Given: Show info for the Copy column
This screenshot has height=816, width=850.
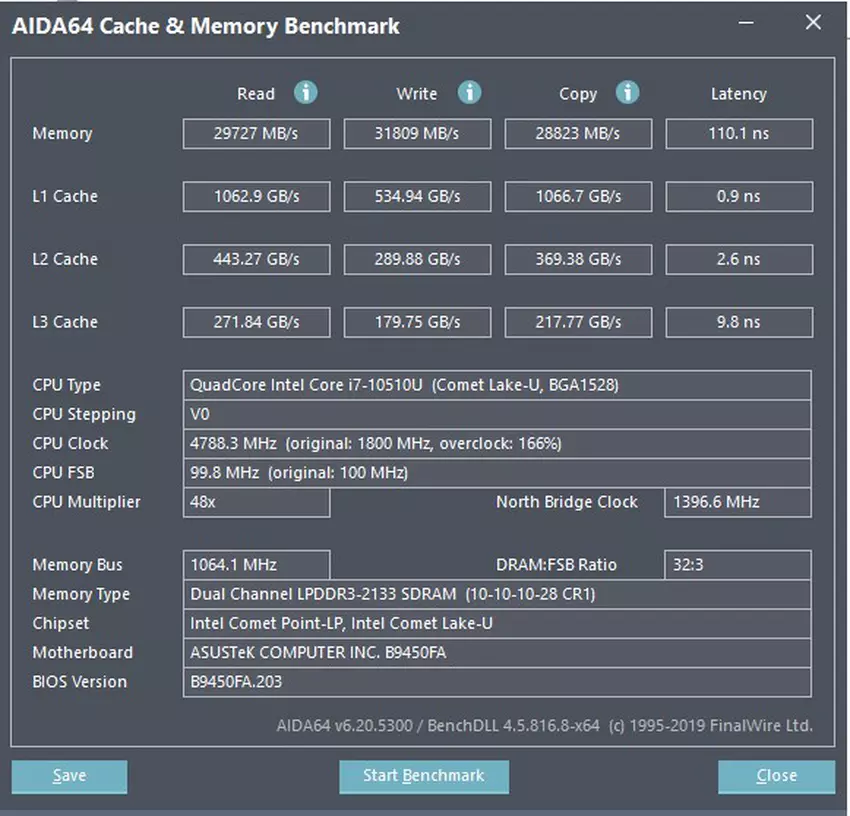Looking at the screenshot, I should pos(628,93).
